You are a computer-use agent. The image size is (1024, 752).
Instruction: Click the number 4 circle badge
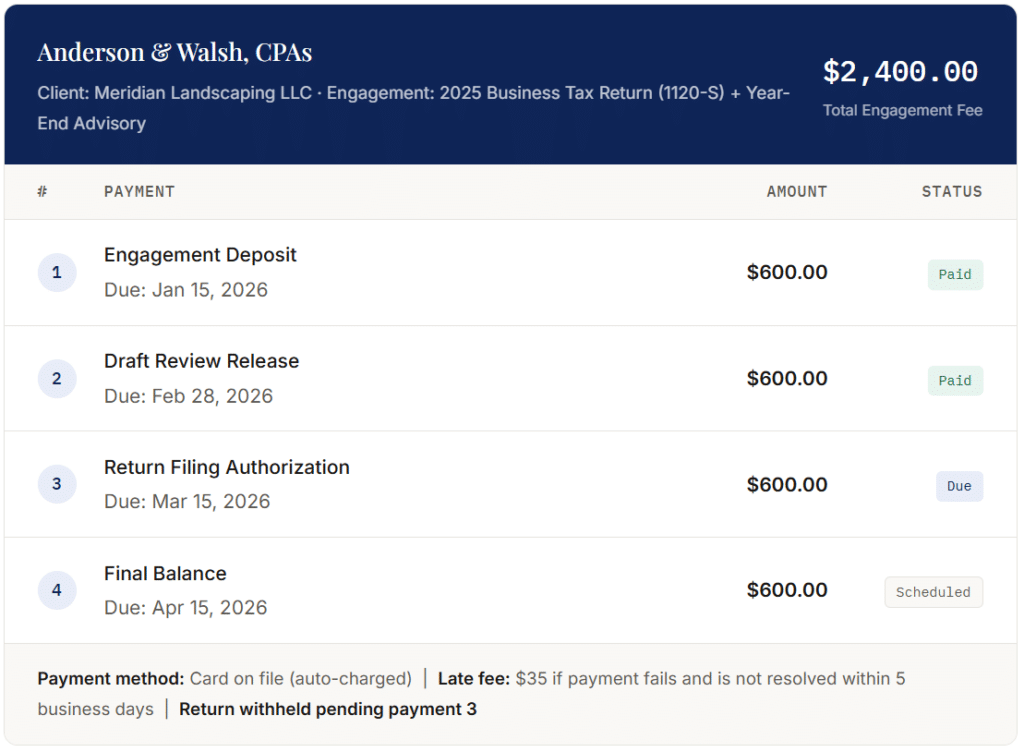57,590
